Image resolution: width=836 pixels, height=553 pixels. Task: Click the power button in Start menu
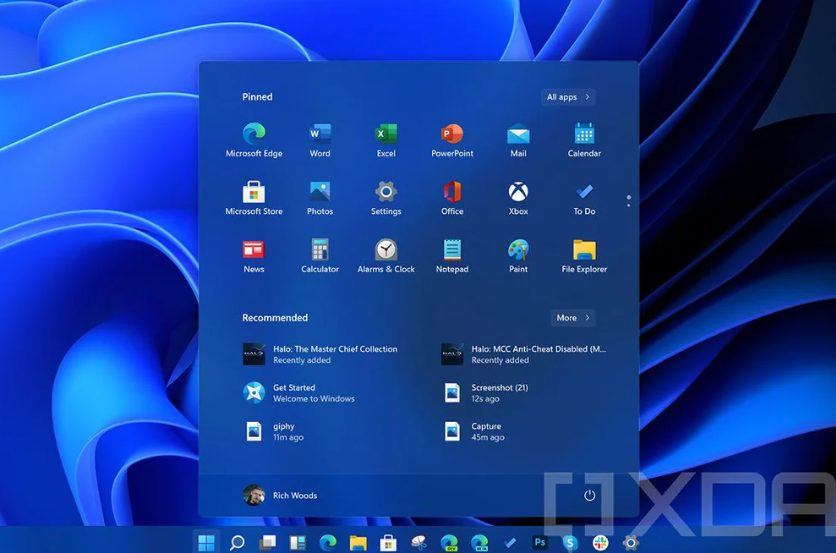coord(589,495)
